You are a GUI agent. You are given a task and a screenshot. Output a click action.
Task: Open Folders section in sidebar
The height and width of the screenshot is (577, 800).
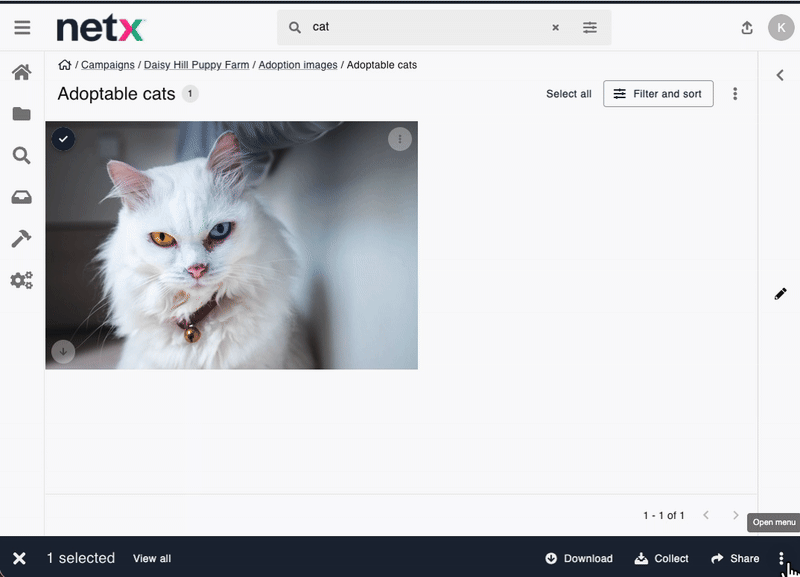tap(21, 114)
